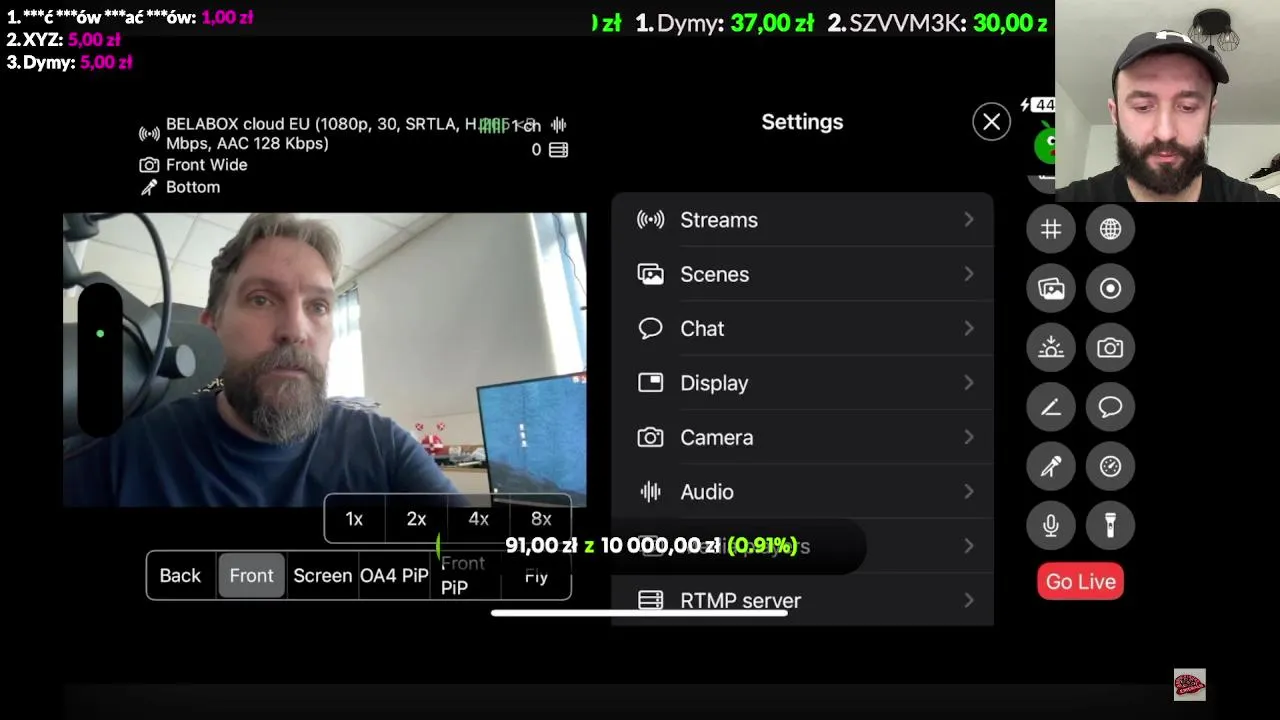Image resolution: width=1280 pixels, height=720 pixels.
Task: Open the speedometer gauge icon
Action: [x=1110, y=466]
